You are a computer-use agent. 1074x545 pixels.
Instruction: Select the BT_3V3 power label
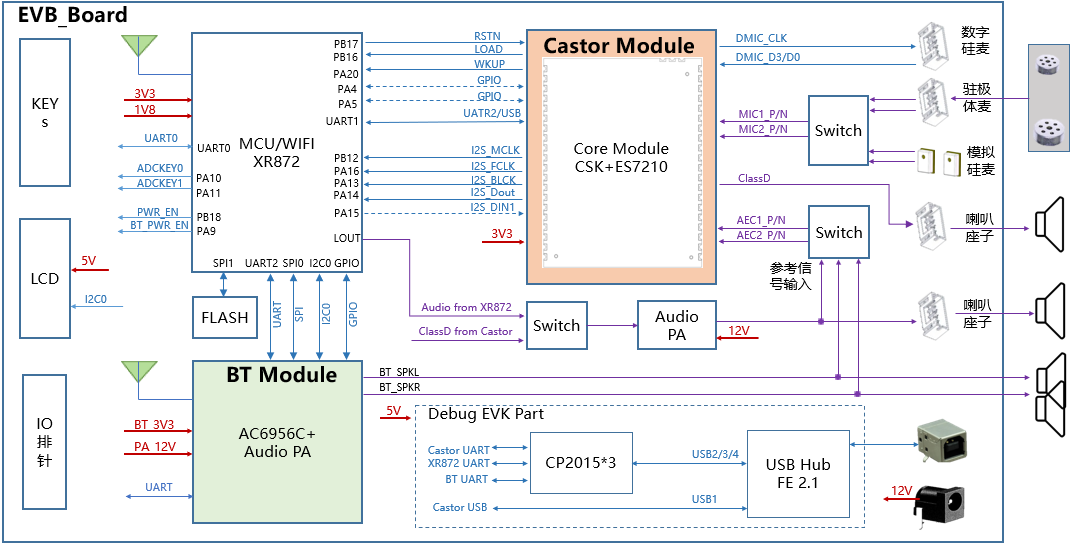point(153,424)
